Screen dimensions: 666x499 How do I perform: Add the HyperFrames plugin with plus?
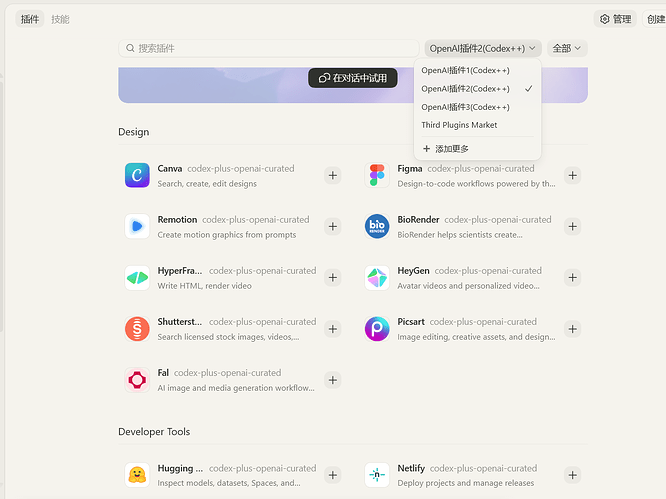pyautogui.click(x=333, y=278)
